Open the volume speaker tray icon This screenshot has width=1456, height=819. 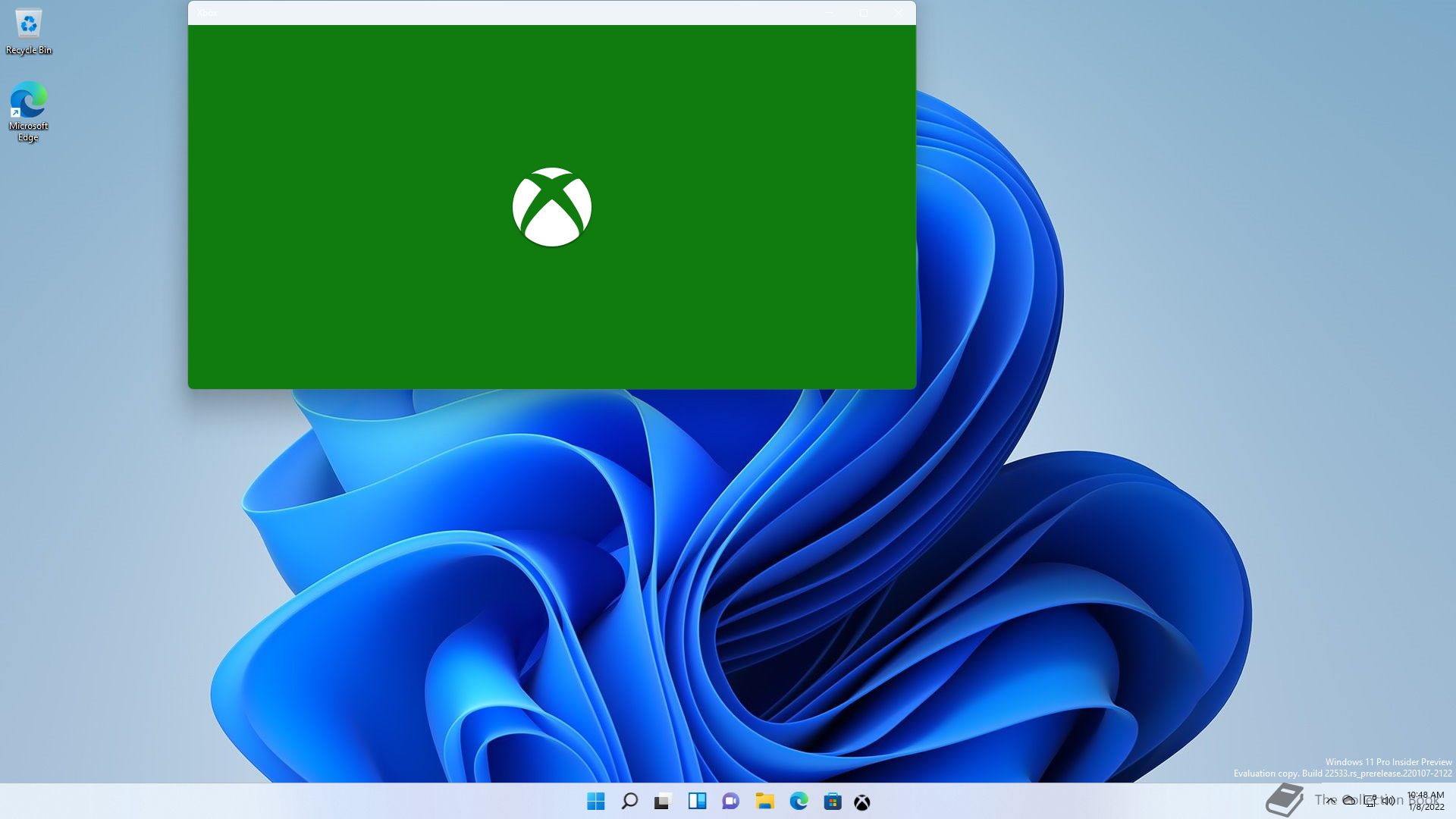point(1388,801)
